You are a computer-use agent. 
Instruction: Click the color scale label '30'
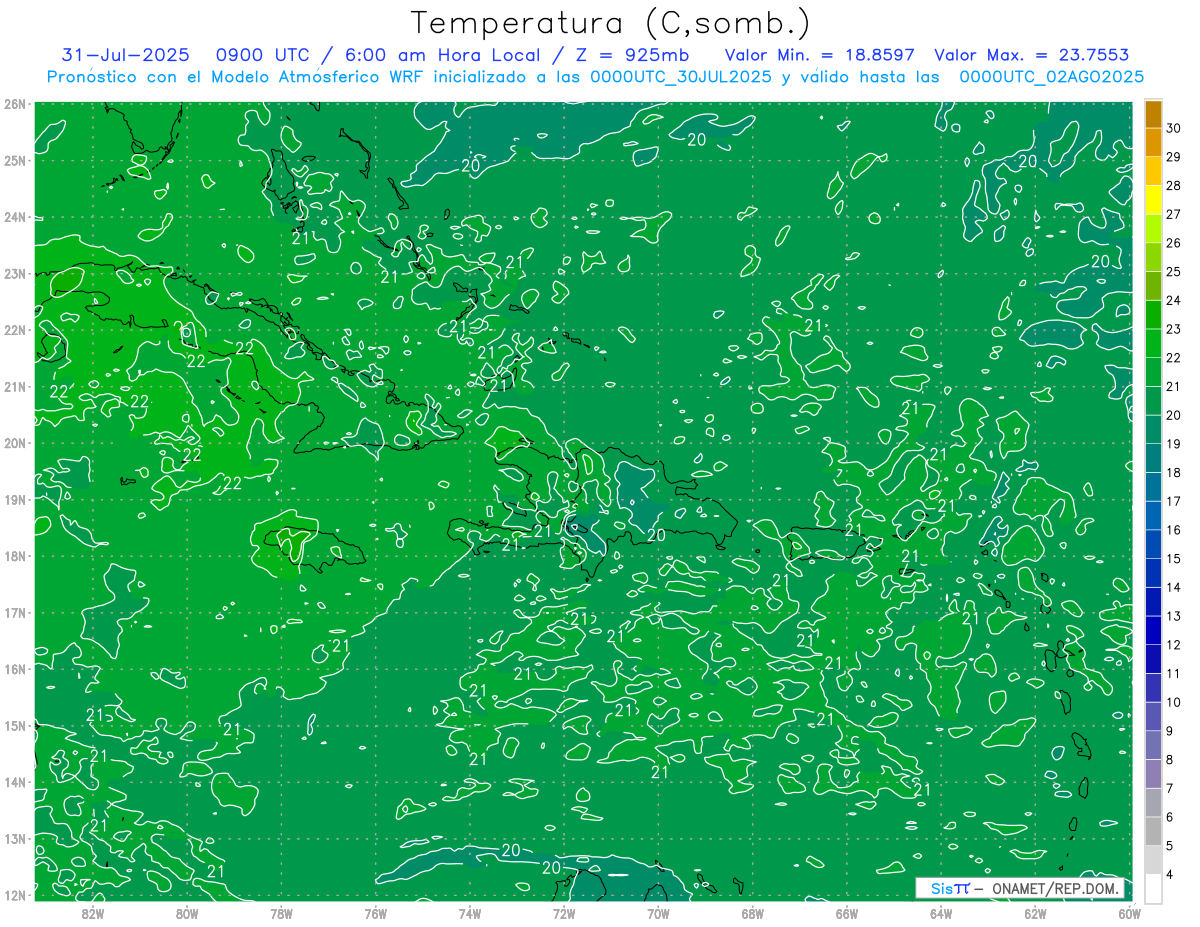(x=1173, y=128)
